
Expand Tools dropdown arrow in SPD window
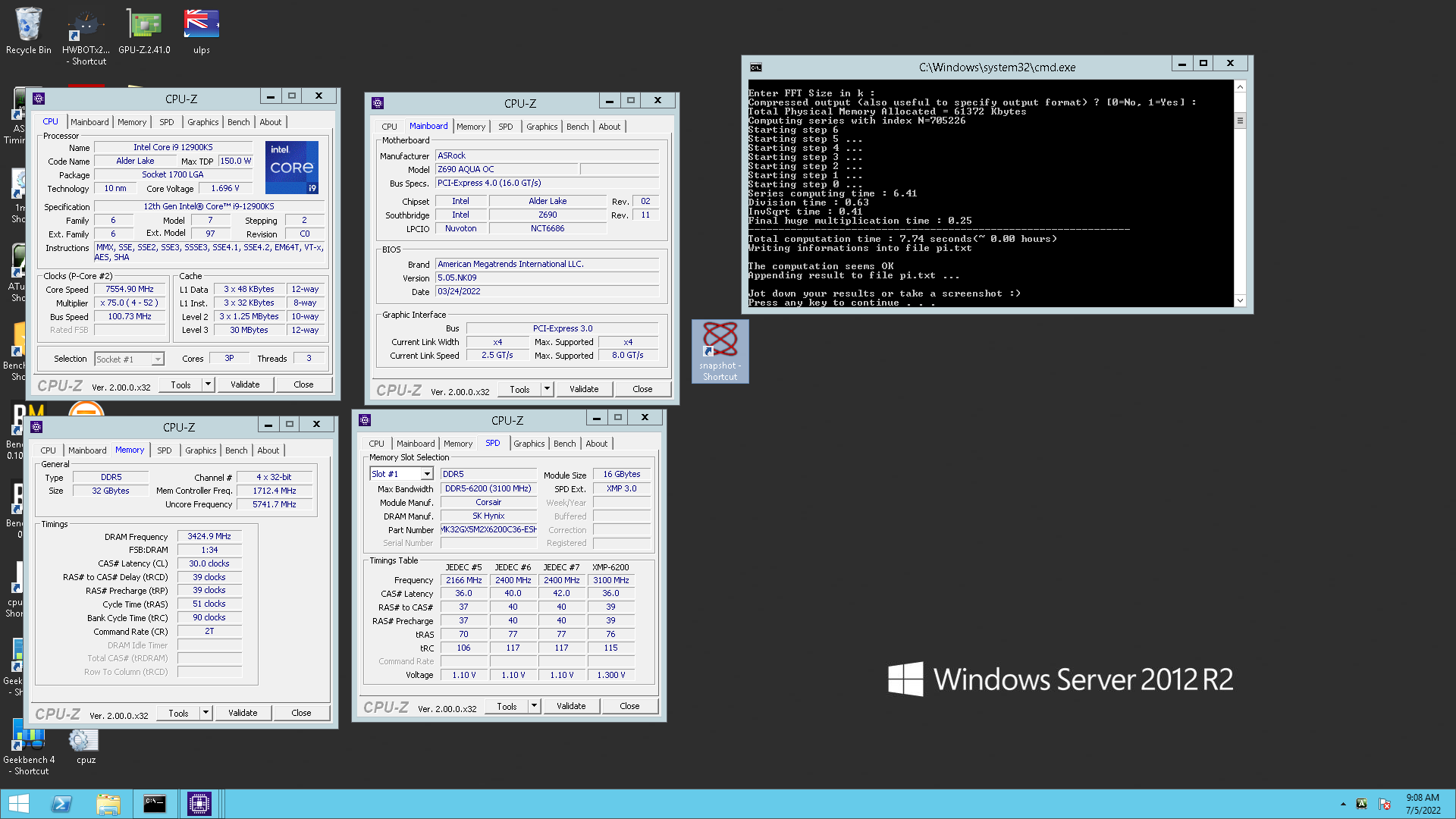[534, 706]
